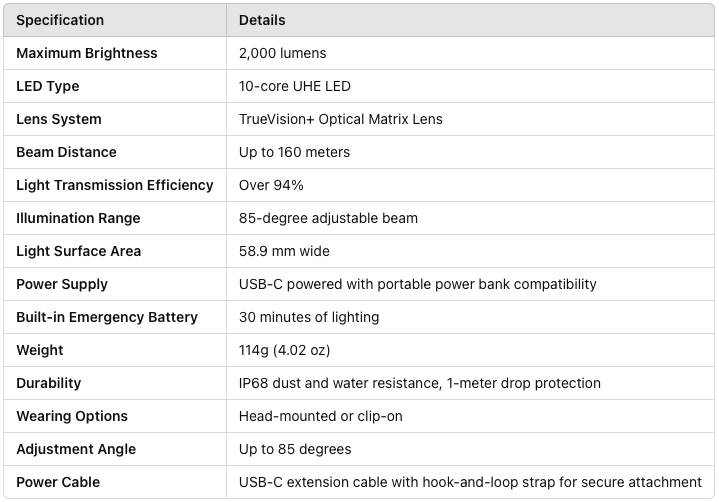Select the Light Surface Area label

tap(78, 251)
